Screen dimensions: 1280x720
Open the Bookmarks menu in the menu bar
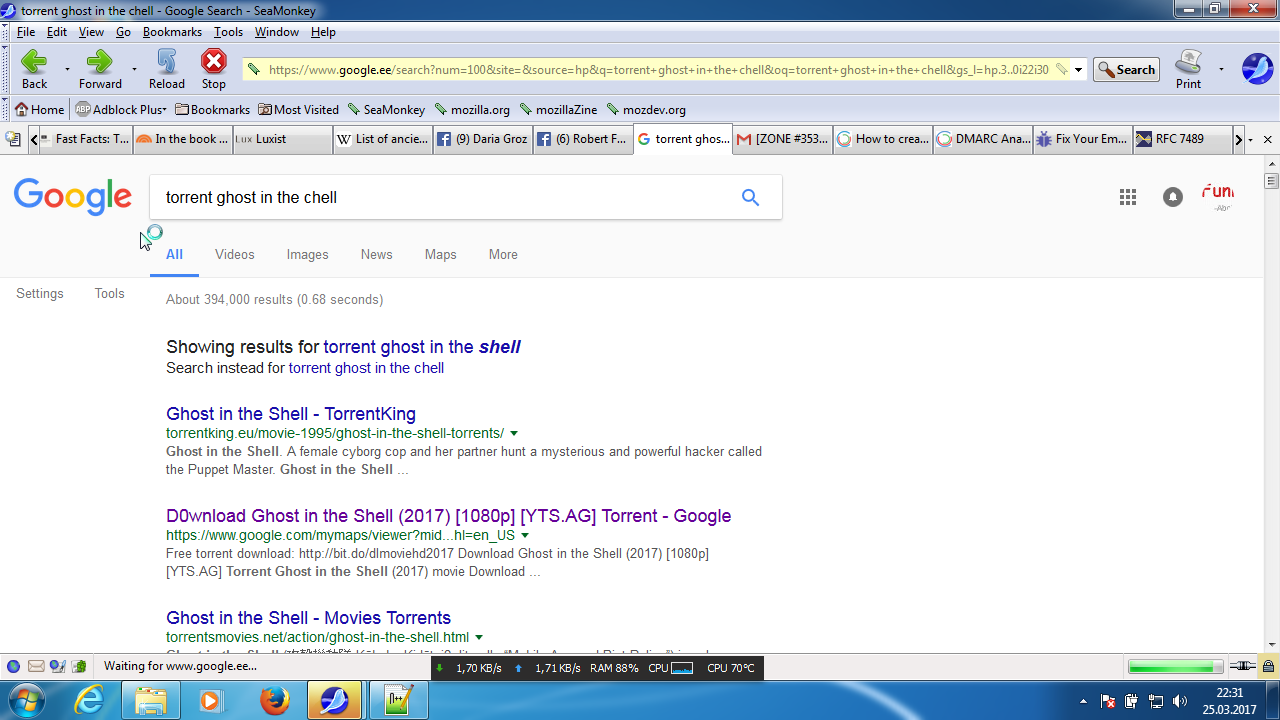click(x=172, y=32)
